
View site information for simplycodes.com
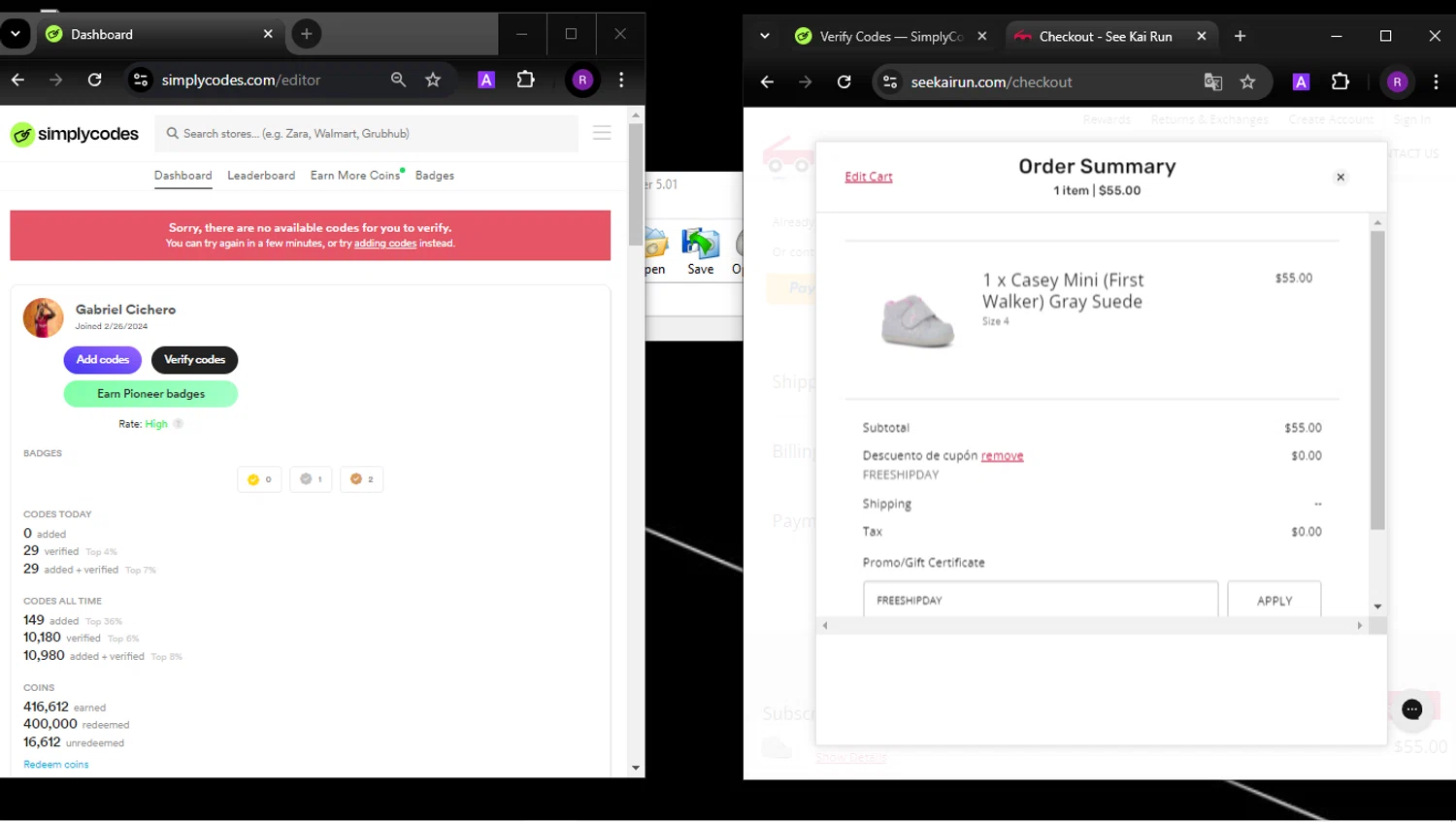141,80
